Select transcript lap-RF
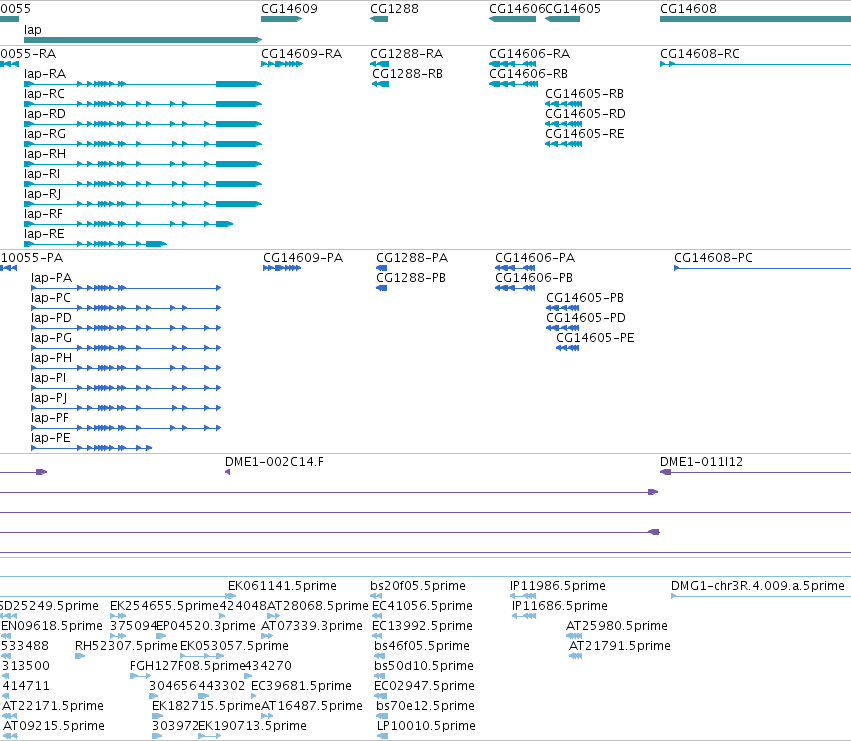This screenshot has height=741, width=851. [x=43, y=214]
